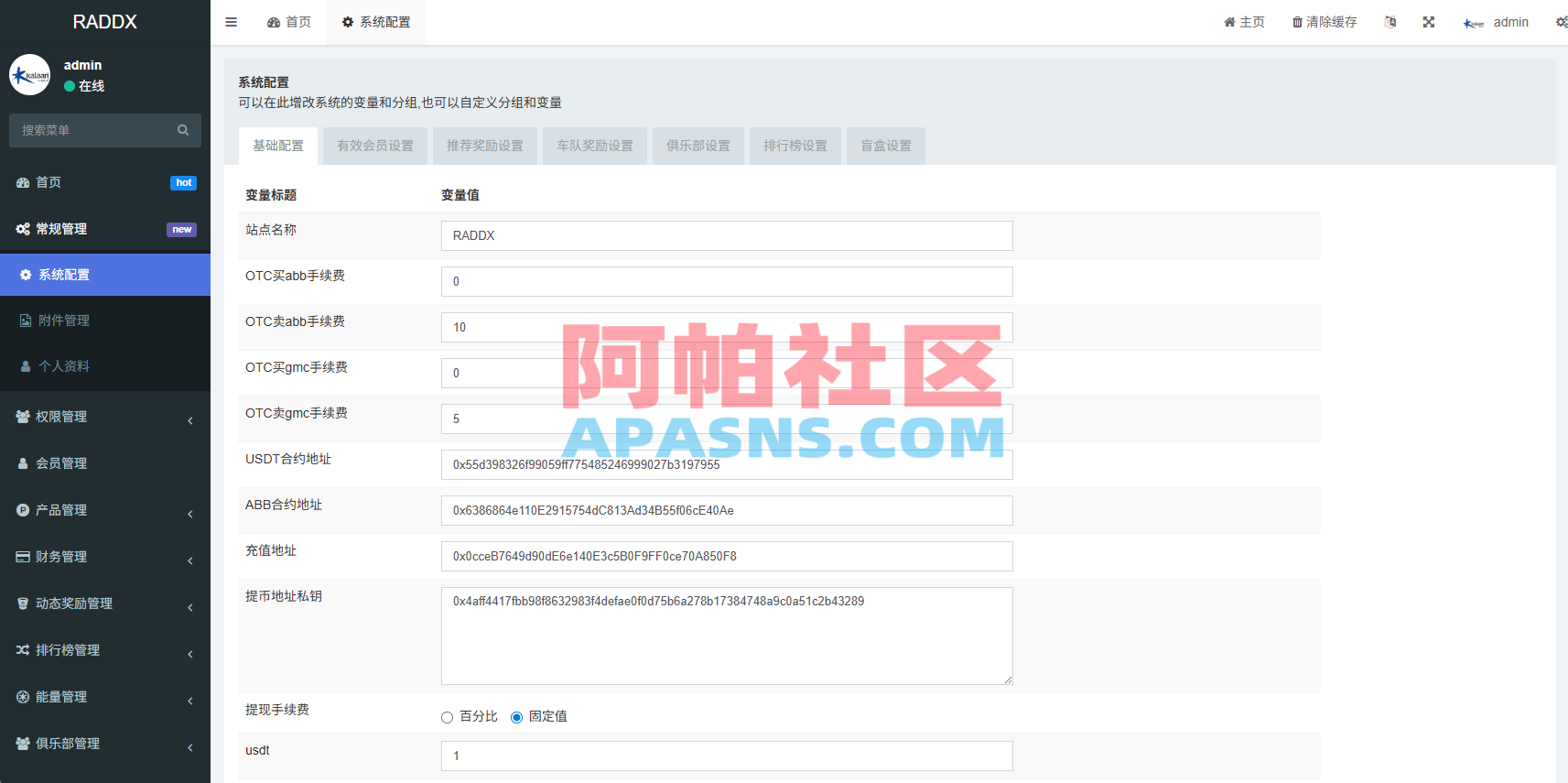Open the 车队奖励设置 tab
The width and height of the screenshot is (1568, 783).
(595, 146)
